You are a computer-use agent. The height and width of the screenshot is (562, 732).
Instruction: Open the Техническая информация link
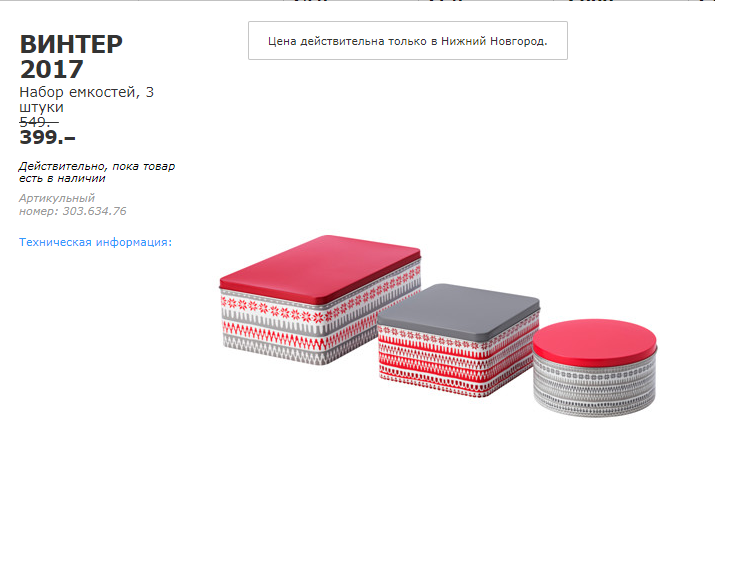(x=95, y=242)
